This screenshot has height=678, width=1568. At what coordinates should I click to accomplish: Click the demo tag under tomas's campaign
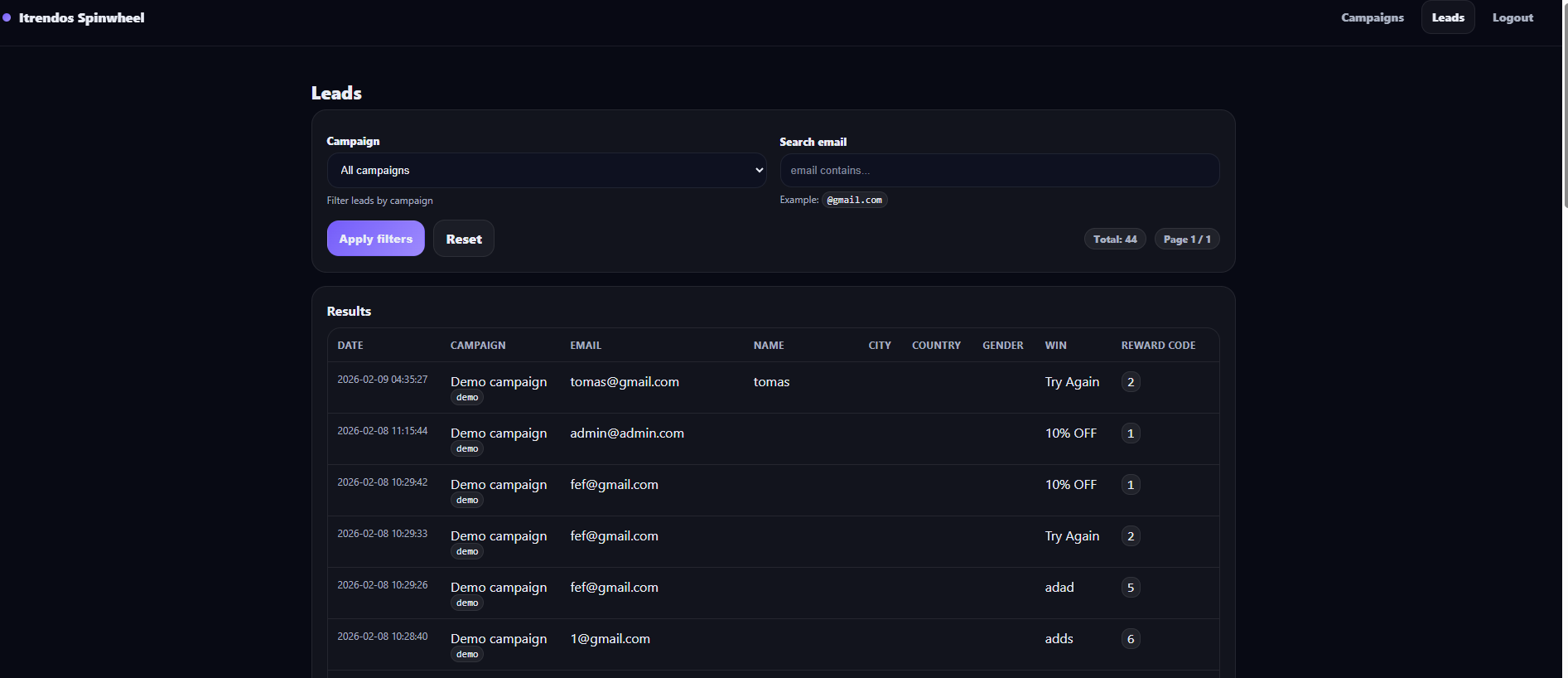pyautogui.click(x=467, y=398)
